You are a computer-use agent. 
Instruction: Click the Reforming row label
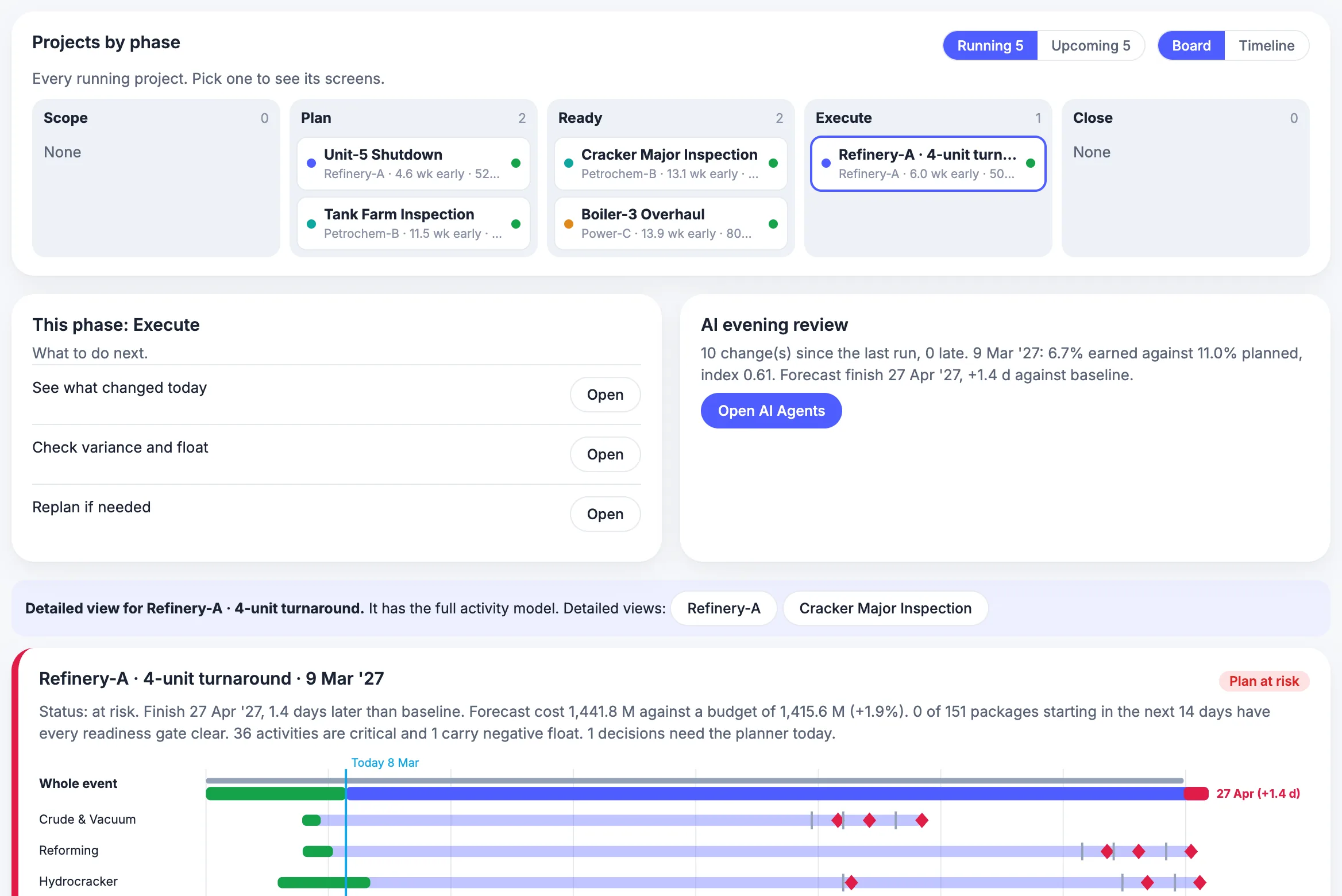coord(68,851)
